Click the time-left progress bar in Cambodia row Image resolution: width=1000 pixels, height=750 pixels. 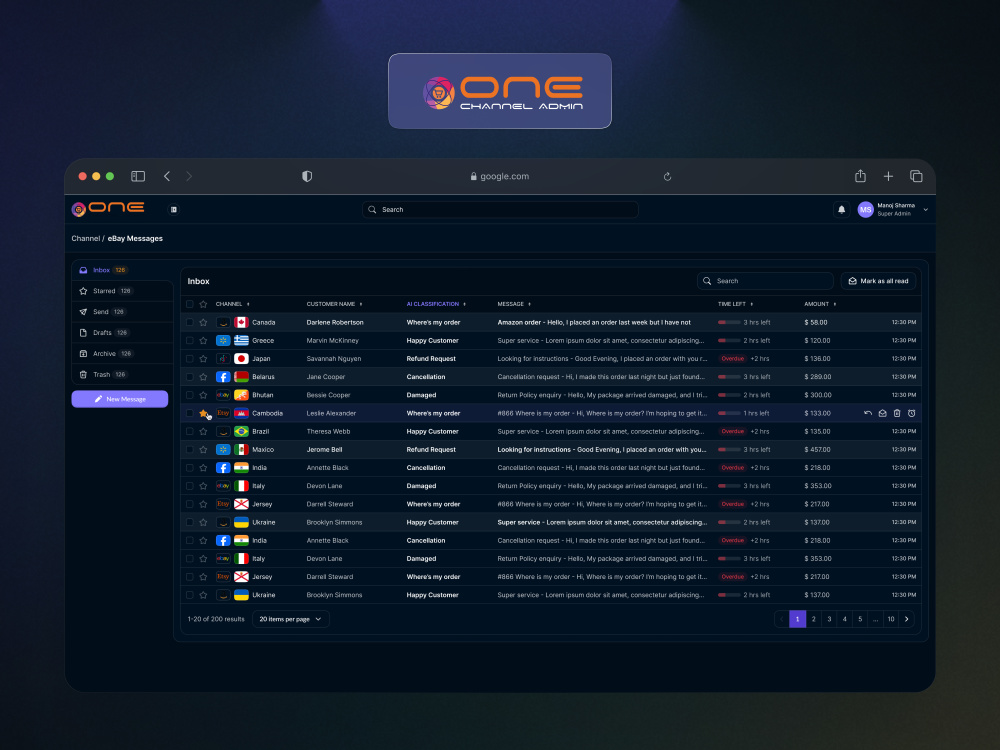tap(729, 413)
